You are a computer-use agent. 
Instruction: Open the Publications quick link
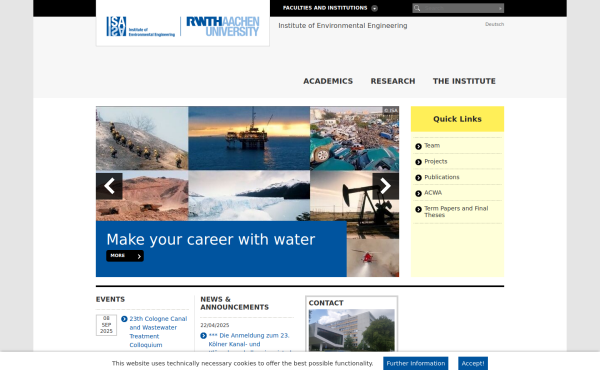coord(442,177)
